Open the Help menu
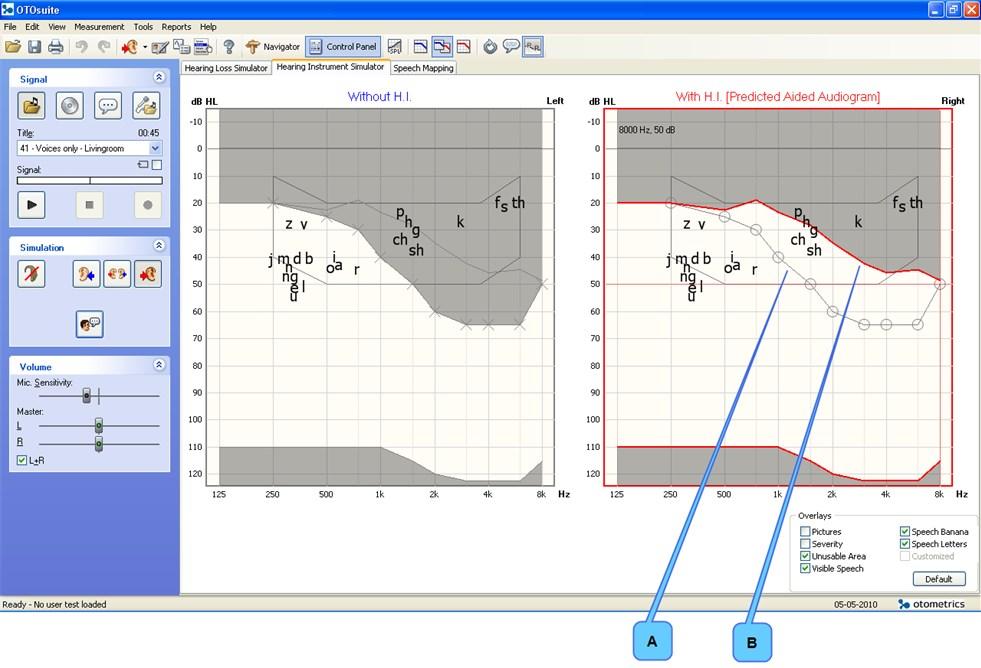The image size is (981, 668). [x=208, y=27]
